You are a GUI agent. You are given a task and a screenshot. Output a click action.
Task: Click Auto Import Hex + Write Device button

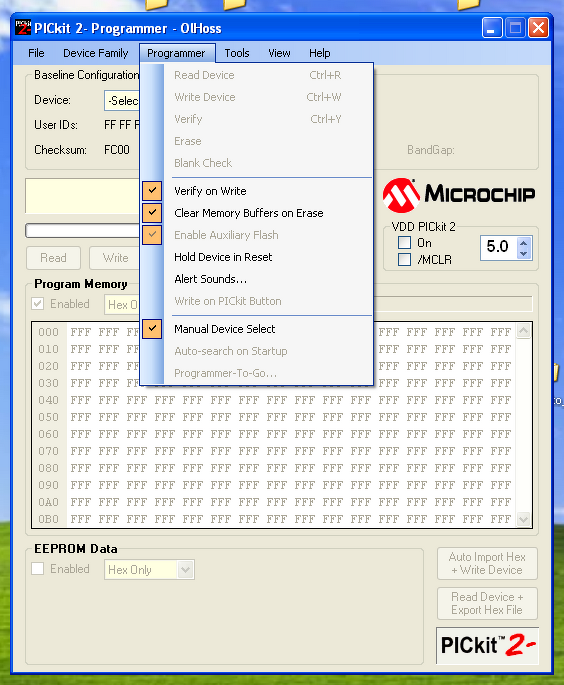(x=487, y=564)
